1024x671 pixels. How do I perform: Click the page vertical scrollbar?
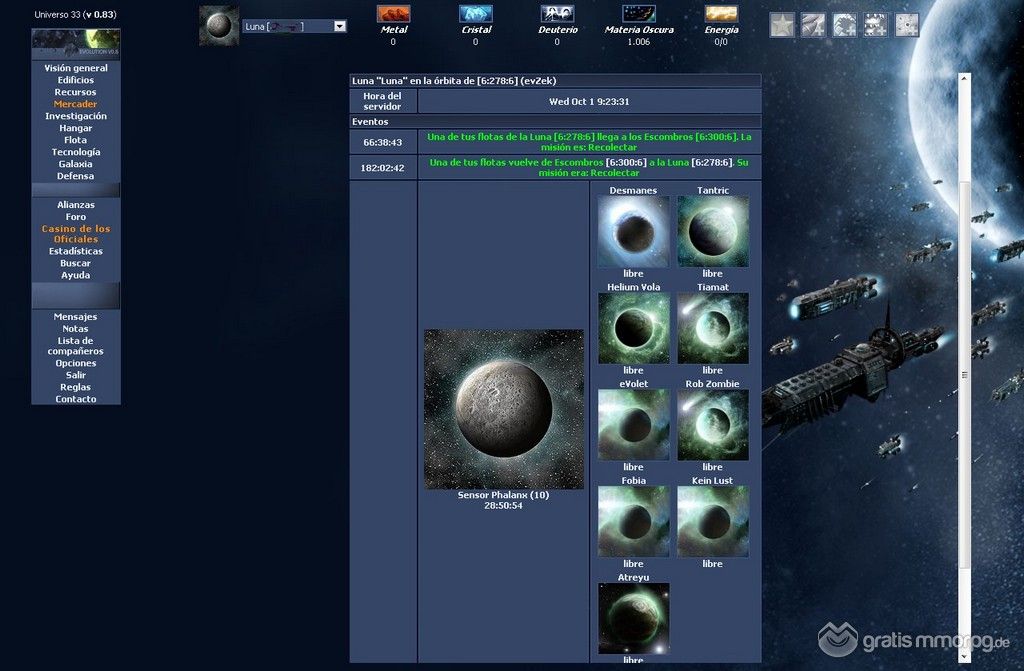pos(964,360)
